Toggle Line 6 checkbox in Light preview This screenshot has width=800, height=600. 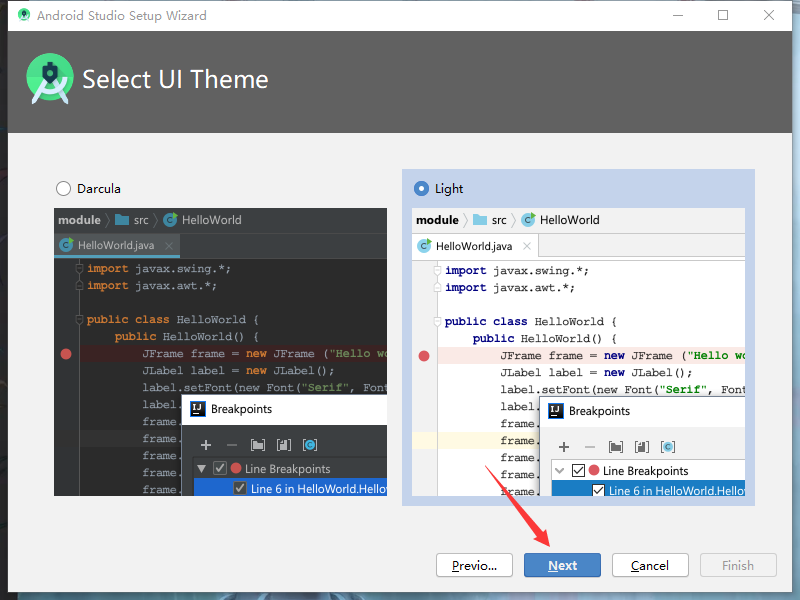(598, 491)
